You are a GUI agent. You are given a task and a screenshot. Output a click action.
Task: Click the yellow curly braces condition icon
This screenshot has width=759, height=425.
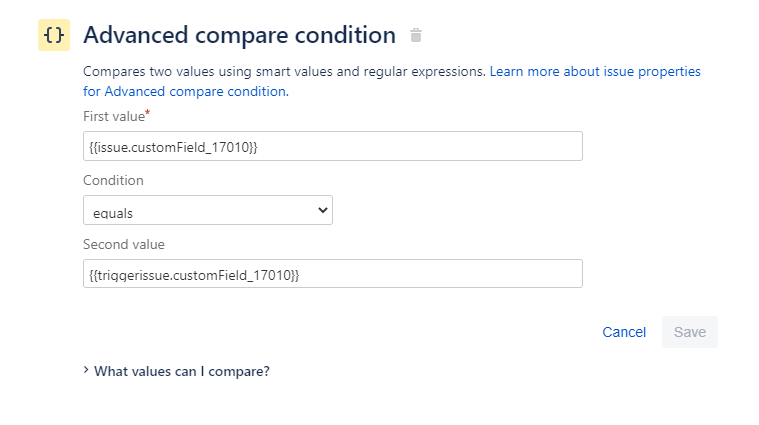pyautogui.click(x=54, y=35)
